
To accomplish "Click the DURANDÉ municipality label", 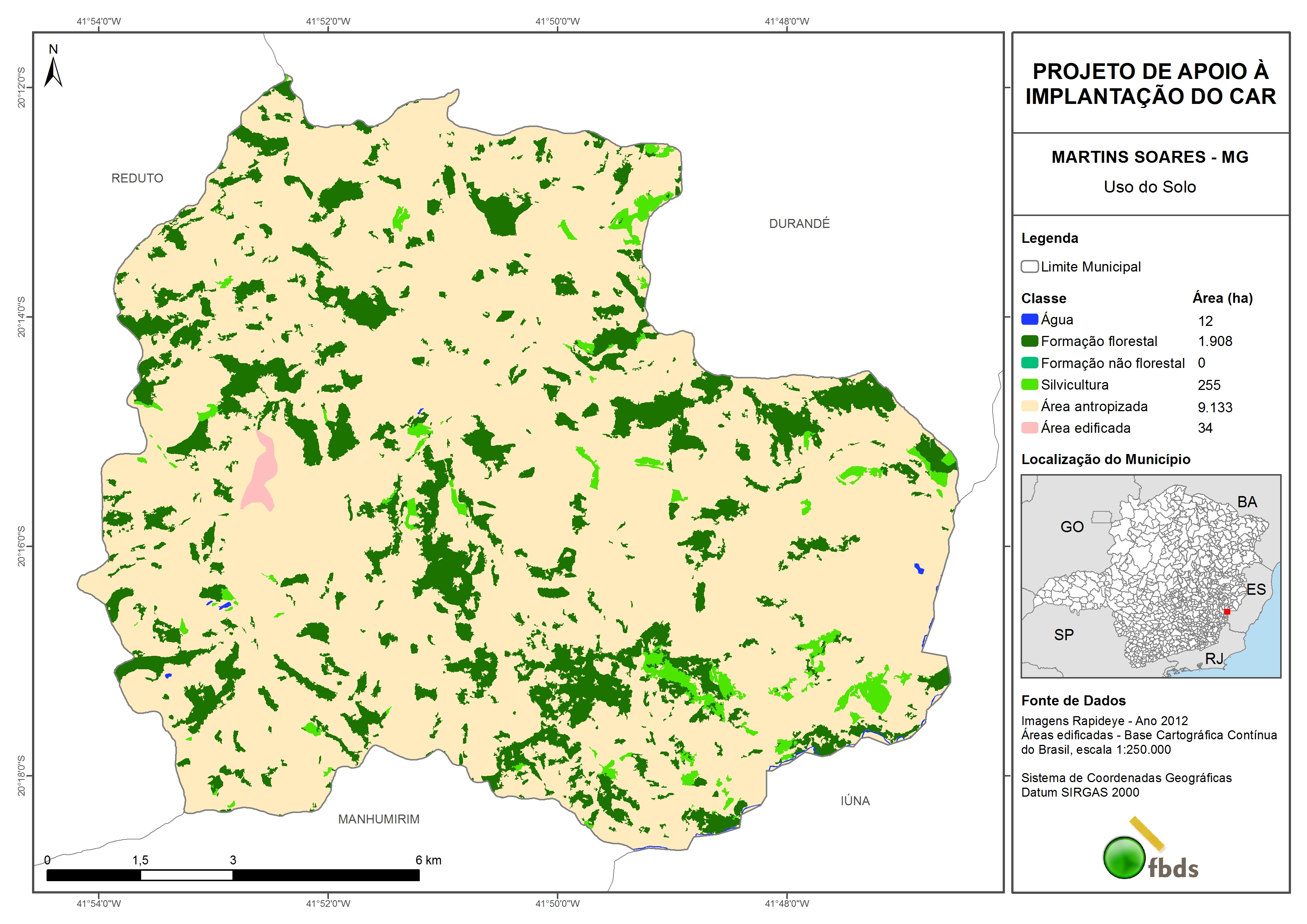I will click(x=799, y=224).
